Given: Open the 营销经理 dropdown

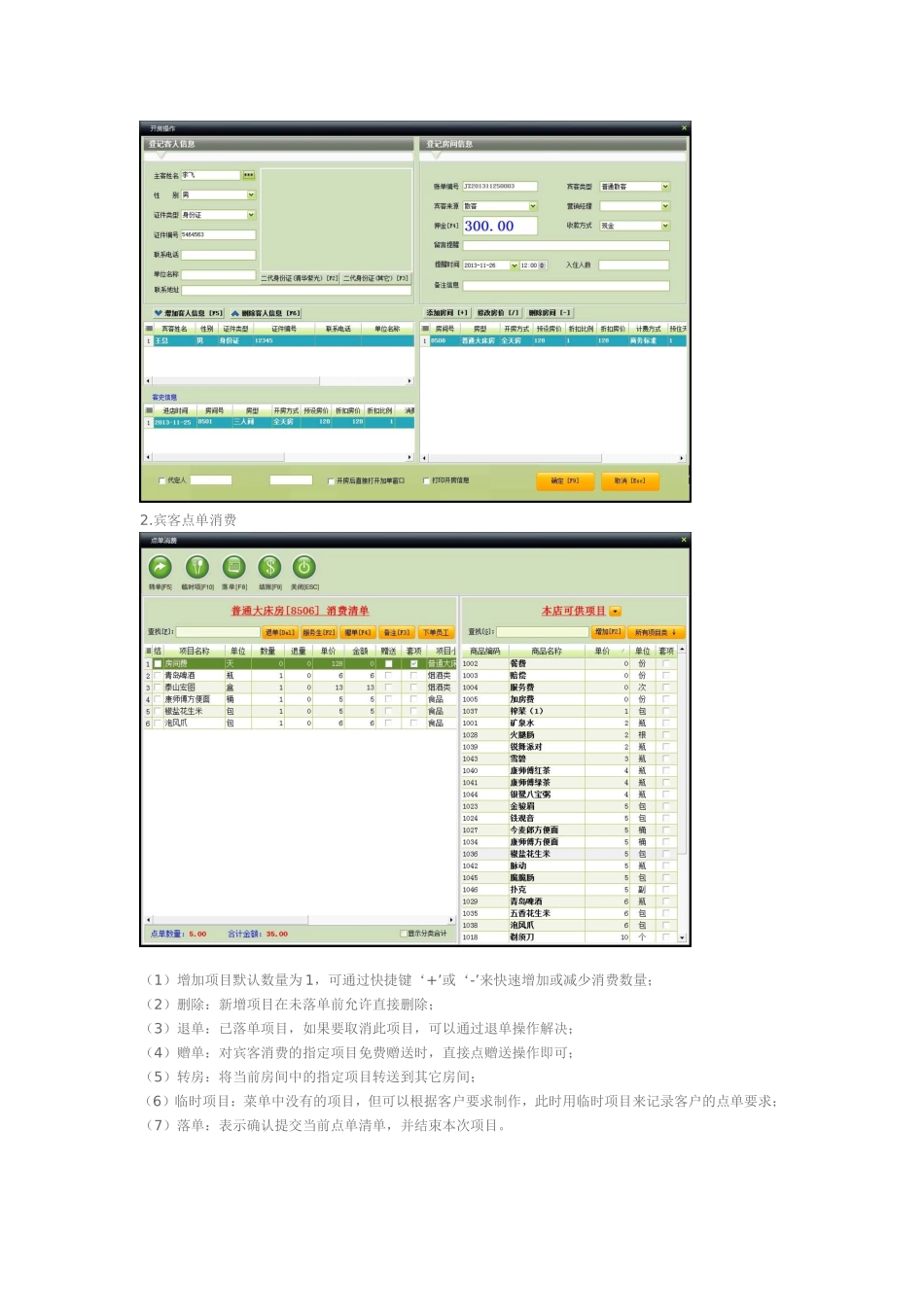Looking at the screenshot, I should point(665,206).
